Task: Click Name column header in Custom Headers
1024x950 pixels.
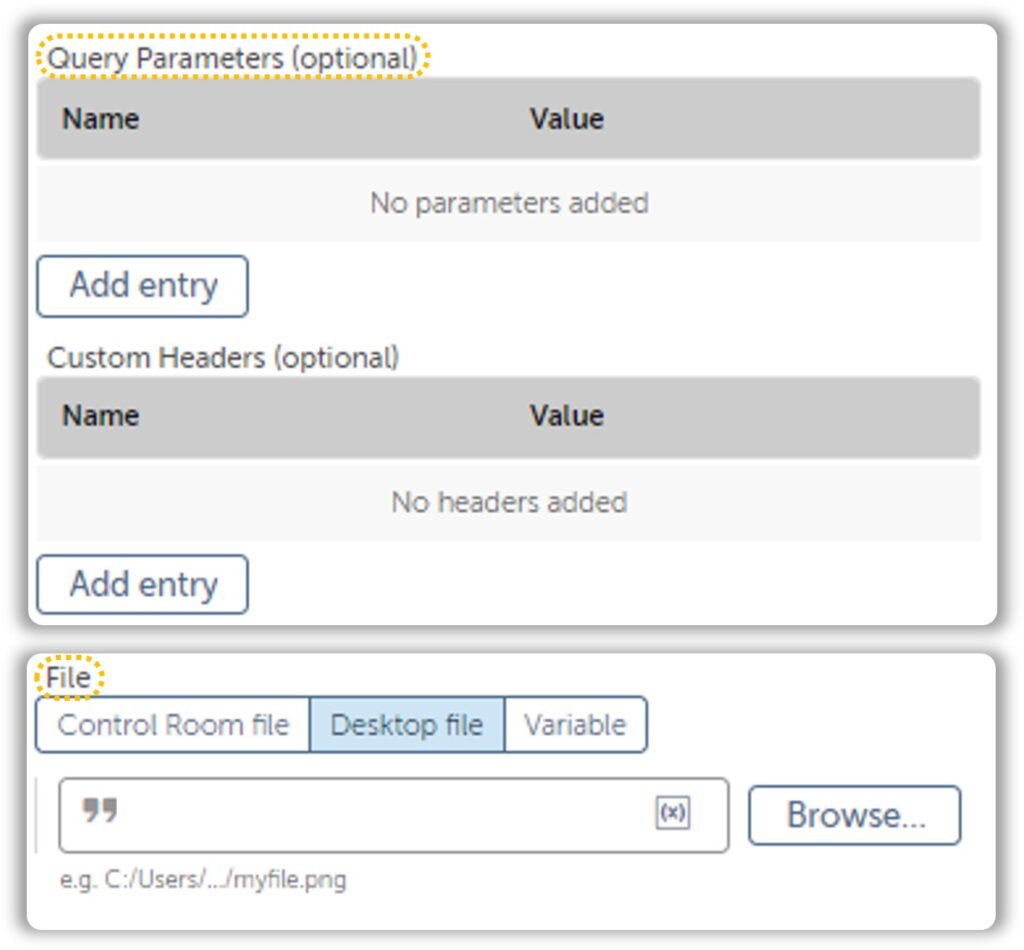Action: pos(101,416)
